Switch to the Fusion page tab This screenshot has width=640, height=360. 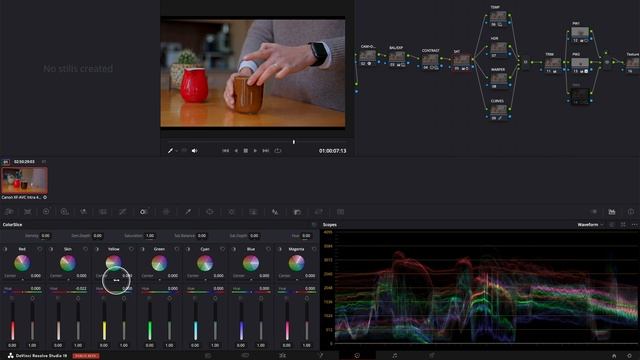(320, 356)
